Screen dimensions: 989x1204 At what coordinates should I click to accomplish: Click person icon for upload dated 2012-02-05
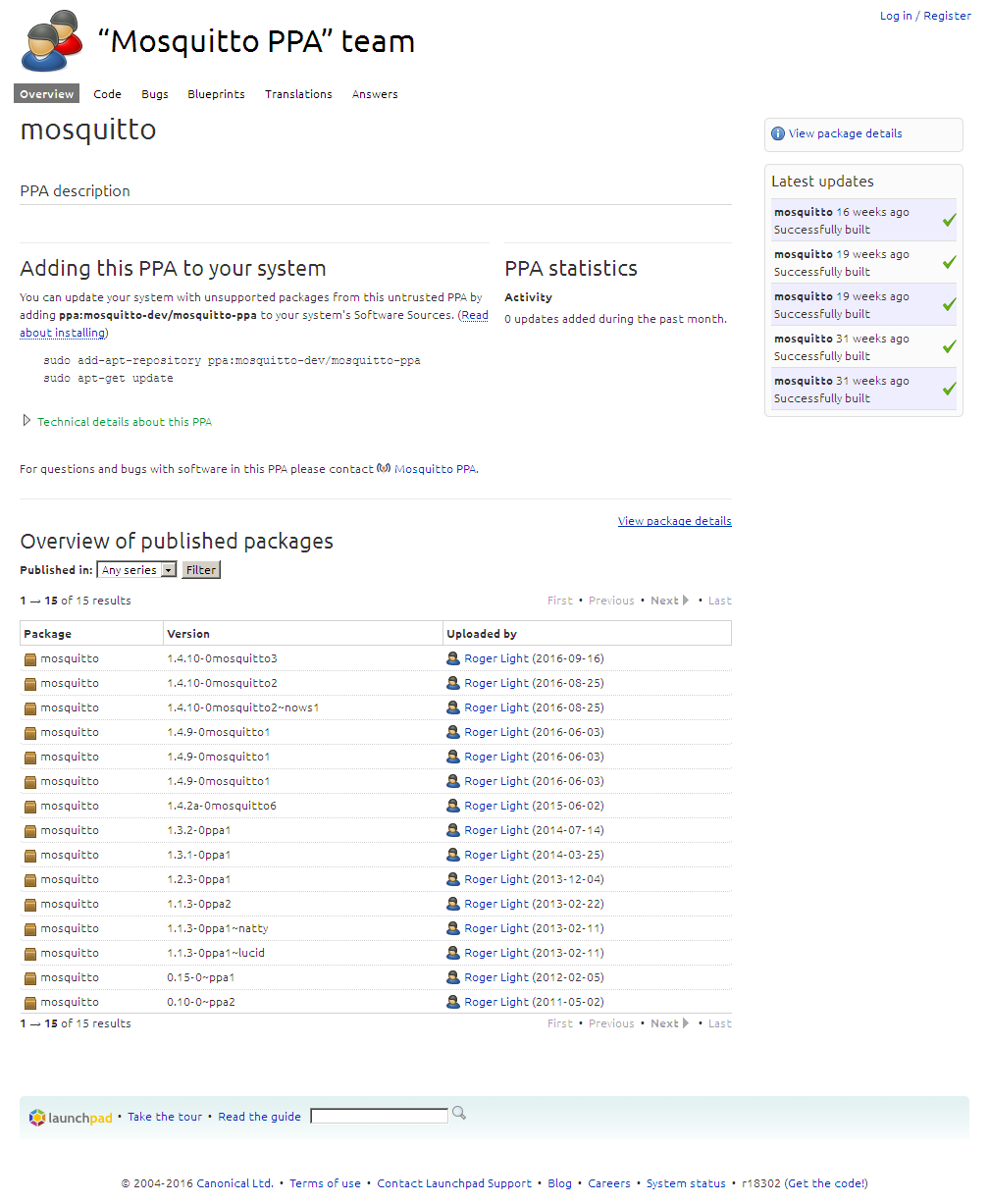click(x=453, y=977)
